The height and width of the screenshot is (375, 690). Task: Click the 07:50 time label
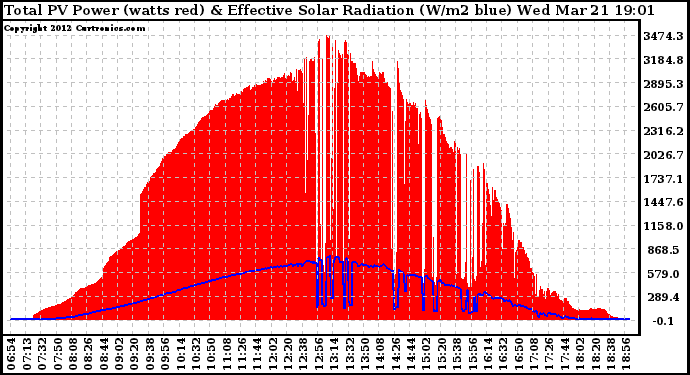(58, 354)
